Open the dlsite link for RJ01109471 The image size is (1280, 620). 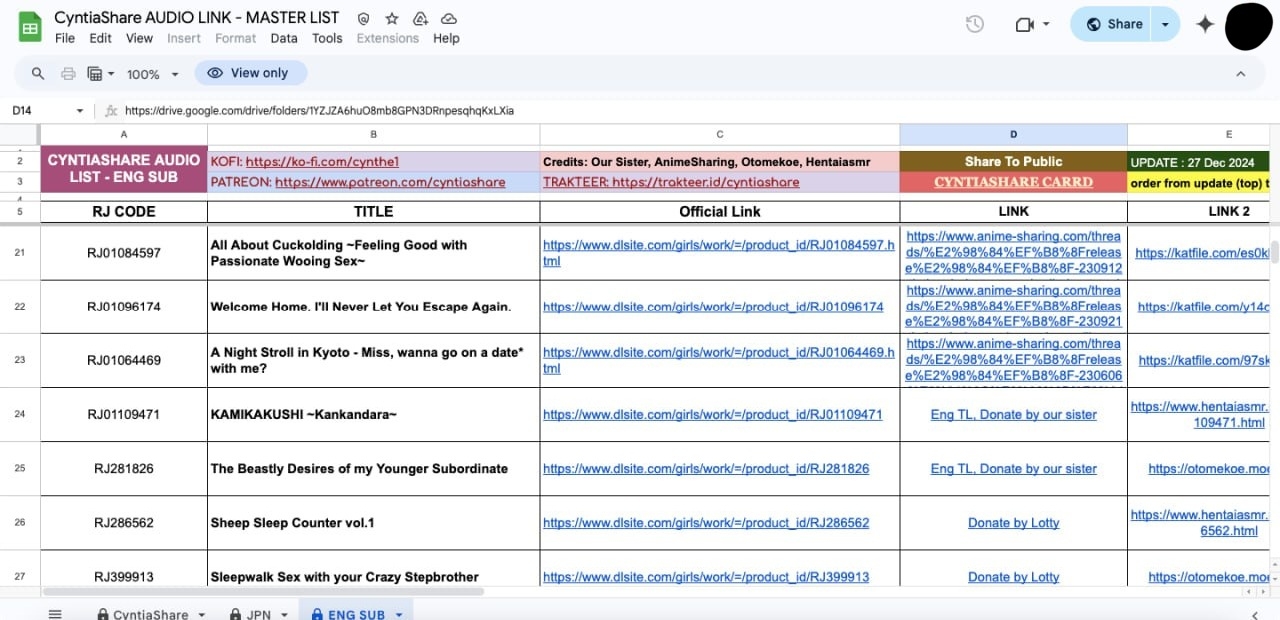pyautogui.click(x=713, y=414)
